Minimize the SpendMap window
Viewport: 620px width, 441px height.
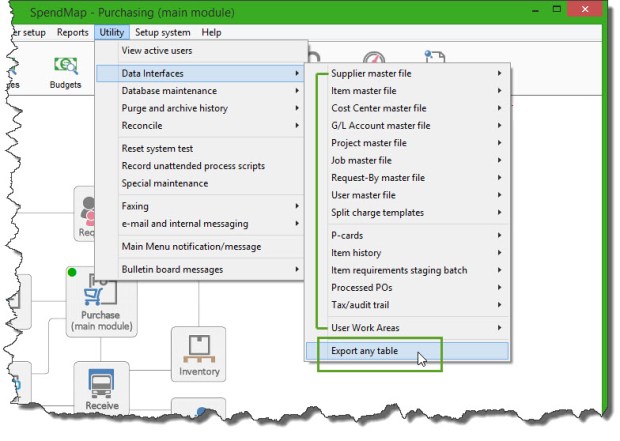coord(536,9)
